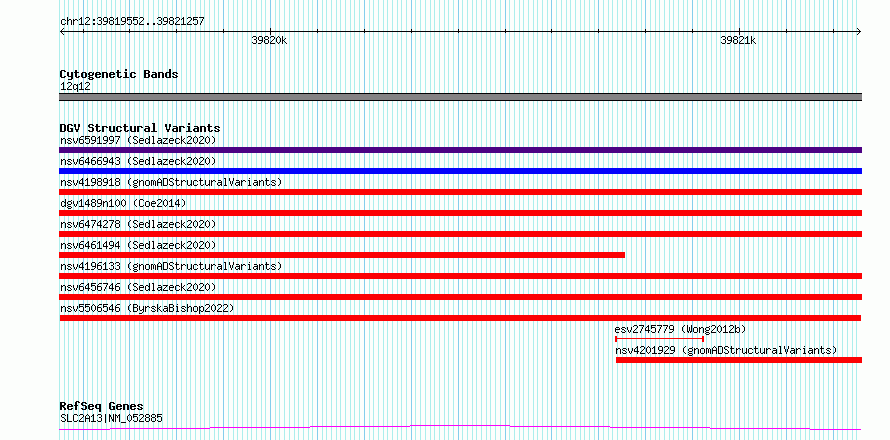Viewport: 890px width, 440px height.
Task: Click the dgv1489n100 (Coe2014) label
Action: click(x=123, y=203)
